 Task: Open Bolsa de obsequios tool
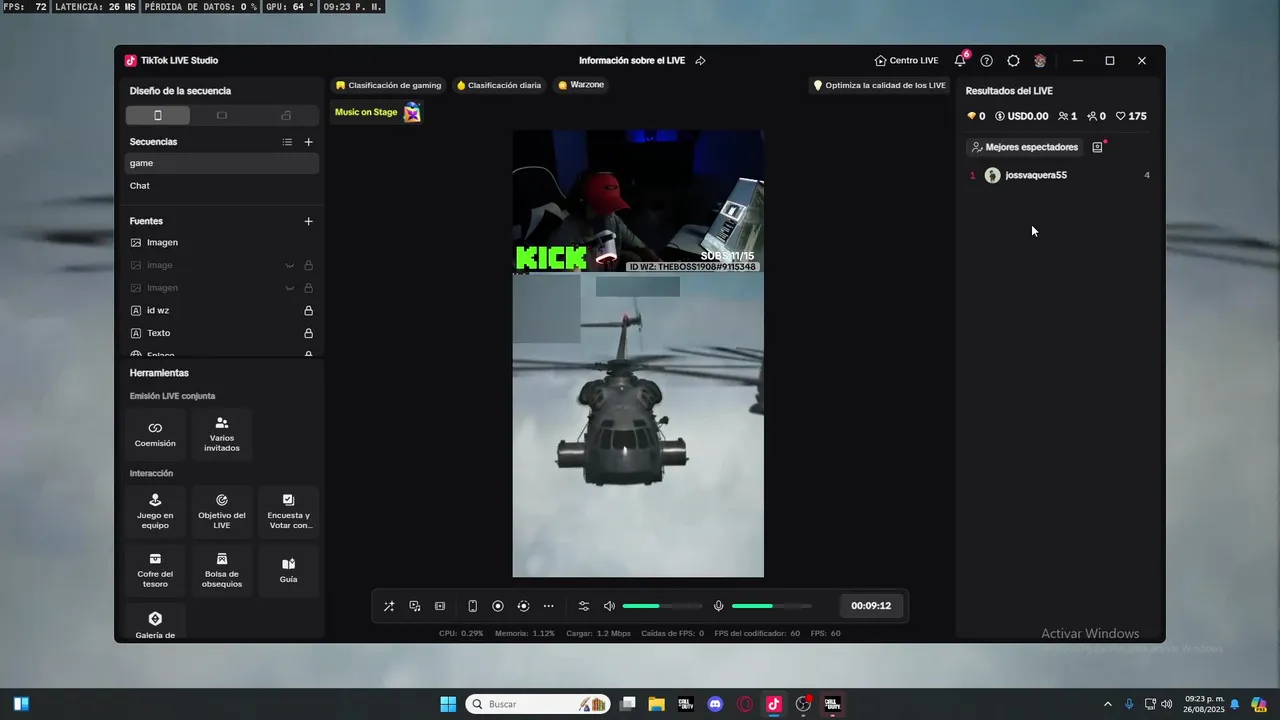[222, 570]
